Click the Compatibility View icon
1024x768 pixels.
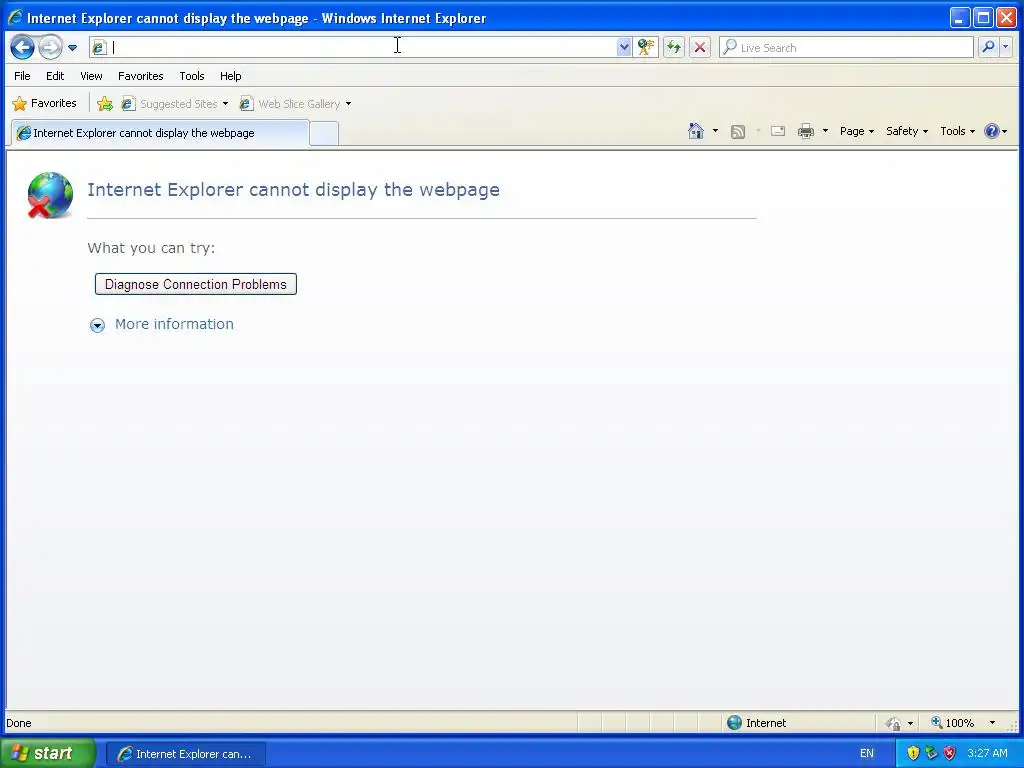point(646,47)
